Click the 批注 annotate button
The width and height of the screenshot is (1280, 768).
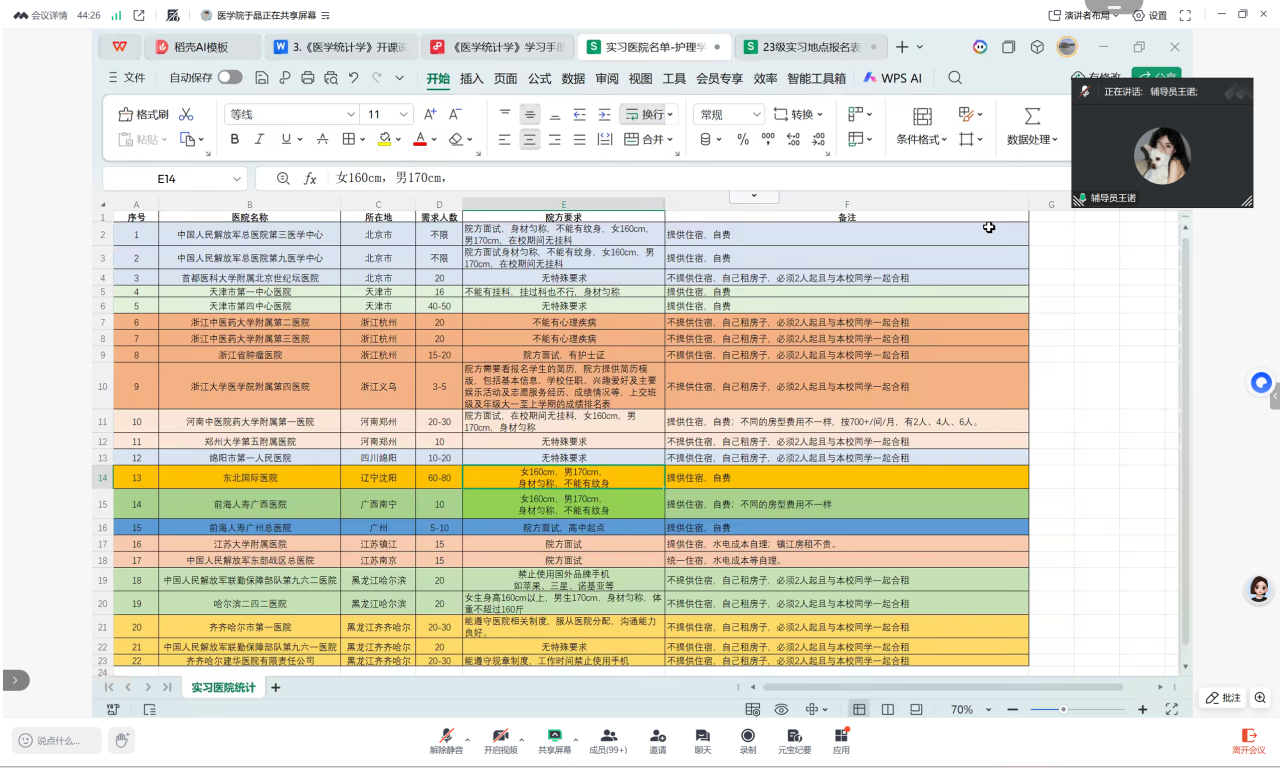1223,698
